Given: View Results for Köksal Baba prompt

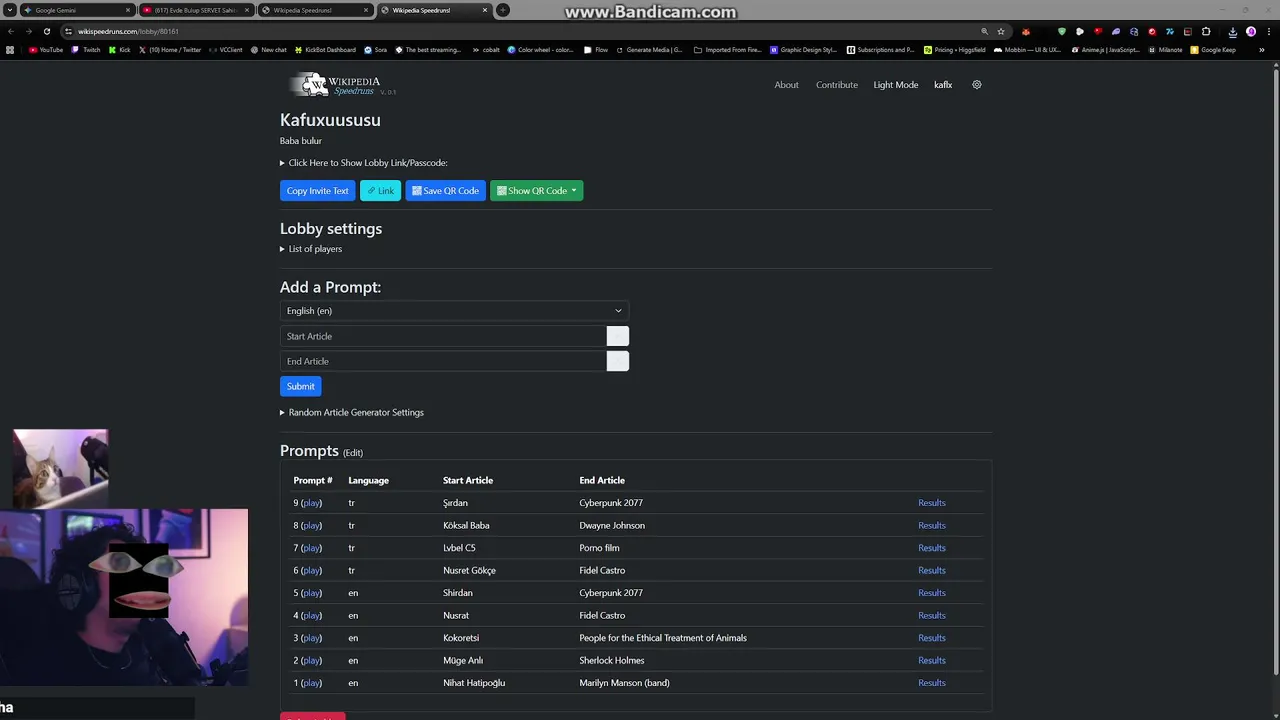Looking at the screenshot, I should (x=932, y=526).
